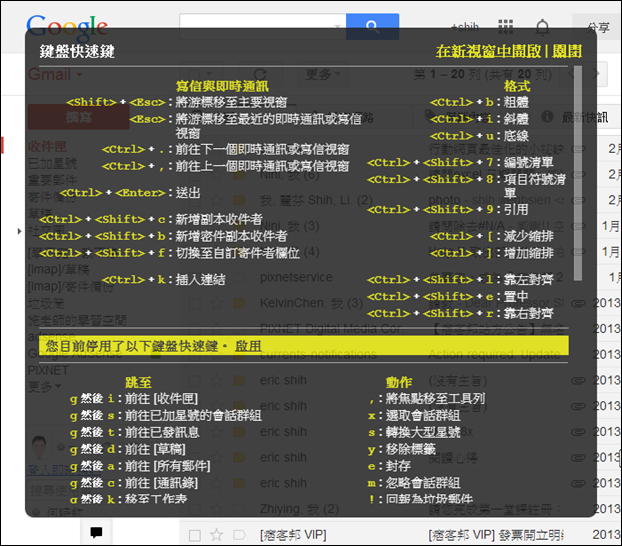Tick checkbox for KelvinChen email row

pos(194,304)
